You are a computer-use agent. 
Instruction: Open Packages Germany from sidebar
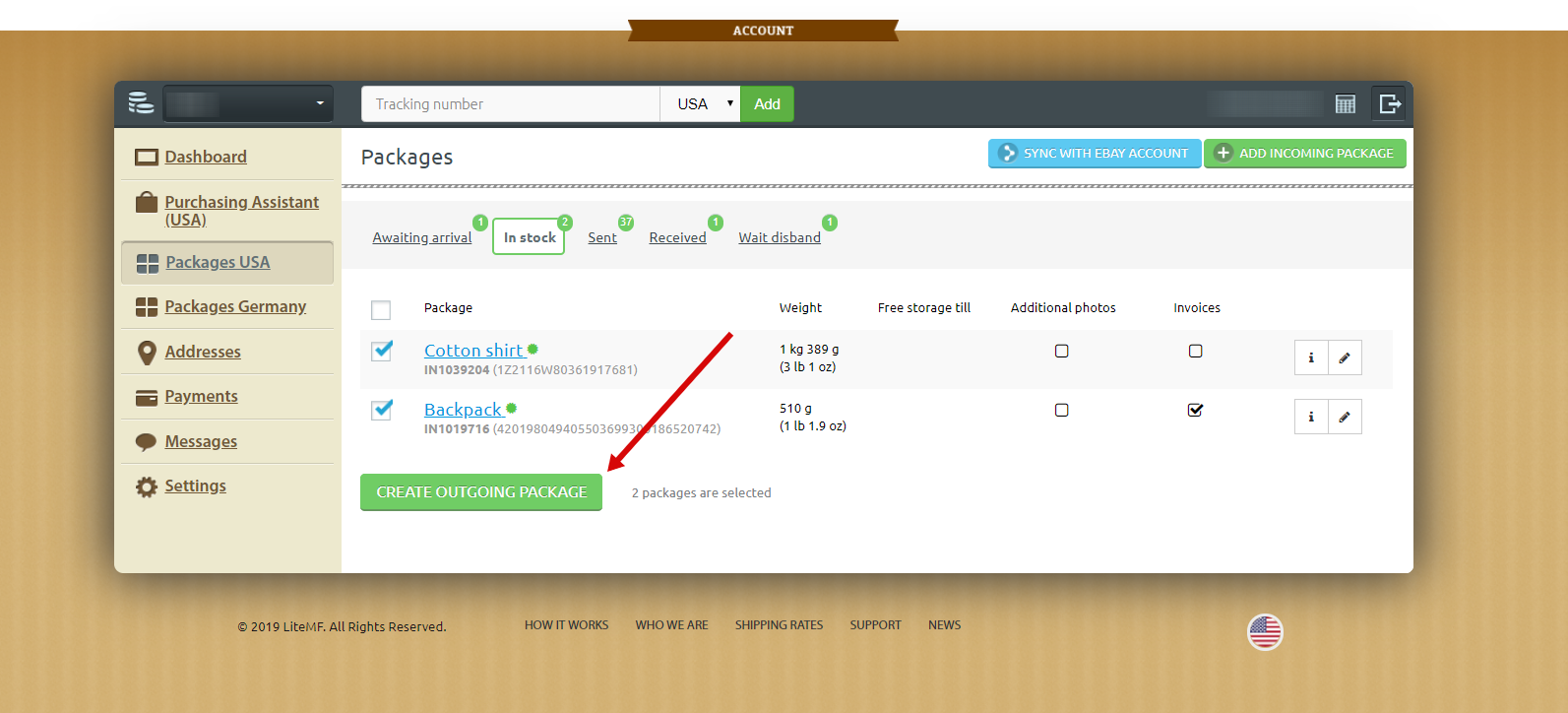(235, 306)
